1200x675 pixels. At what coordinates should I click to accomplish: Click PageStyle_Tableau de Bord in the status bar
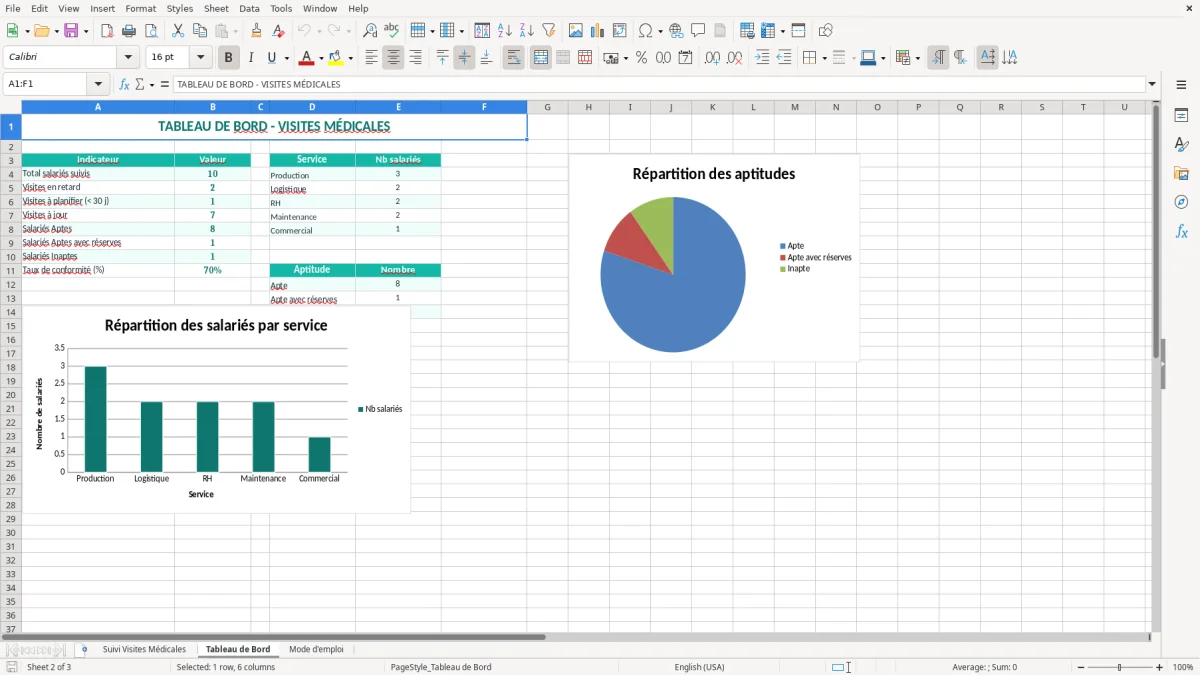tap(441, 667)
